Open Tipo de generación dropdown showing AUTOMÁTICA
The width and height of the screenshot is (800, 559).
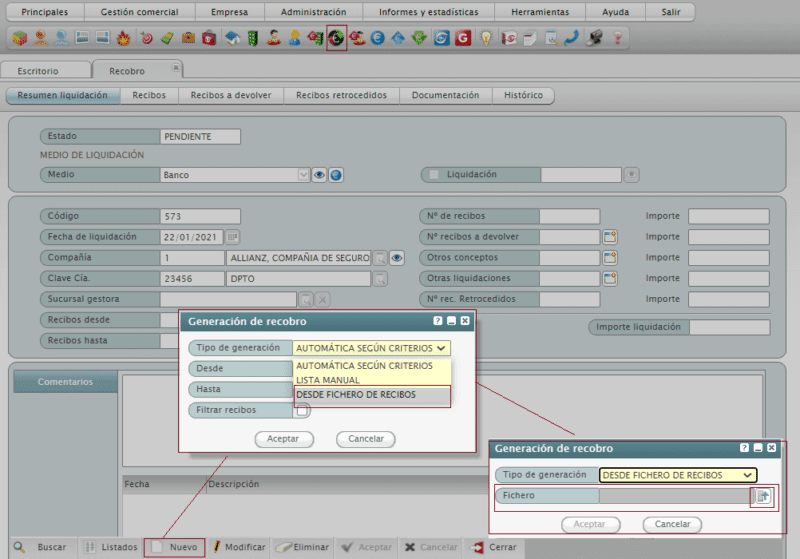pyautogui.click(x=371, y=348)
